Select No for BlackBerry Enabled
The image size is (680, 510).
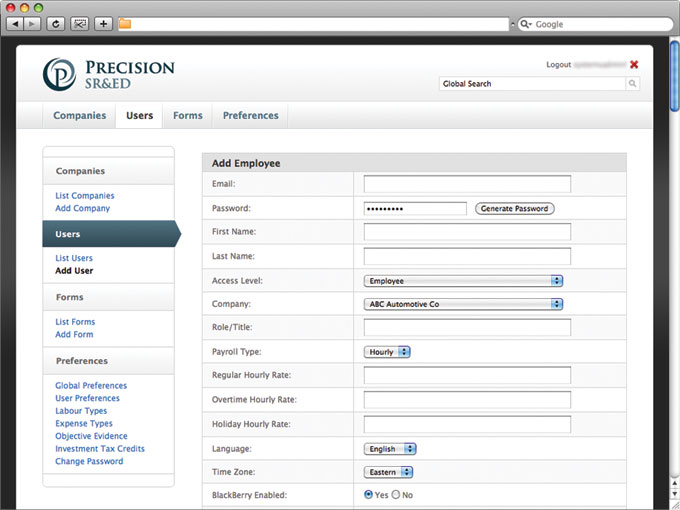(x=396, y=494)
